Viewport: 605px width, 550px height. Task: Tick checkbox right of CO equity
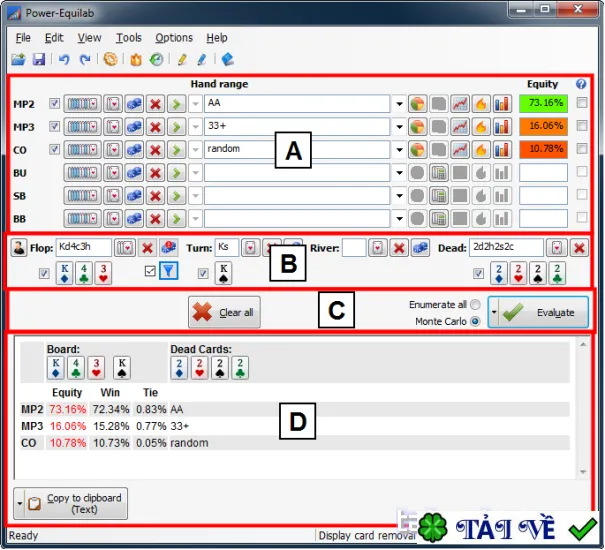(581, 149)
